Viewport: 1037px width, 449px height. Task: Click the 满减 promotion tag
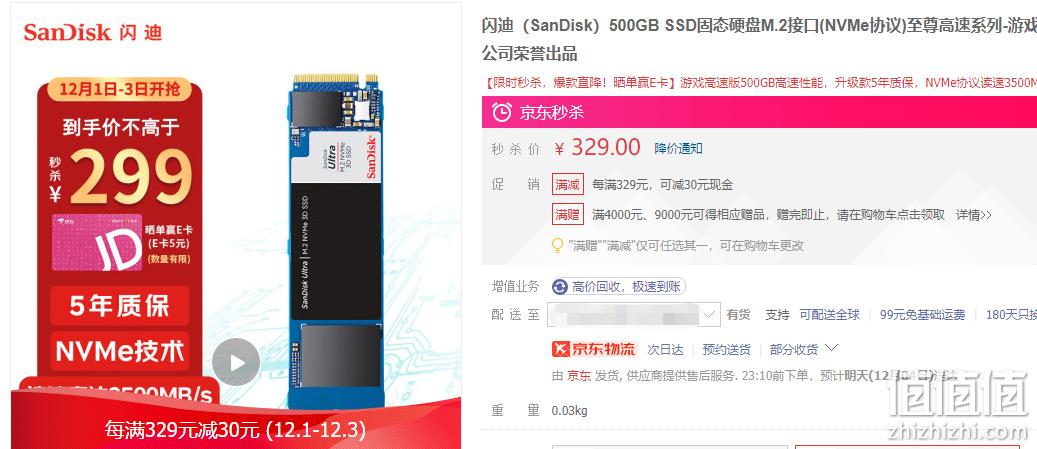[x=567, y=184]
